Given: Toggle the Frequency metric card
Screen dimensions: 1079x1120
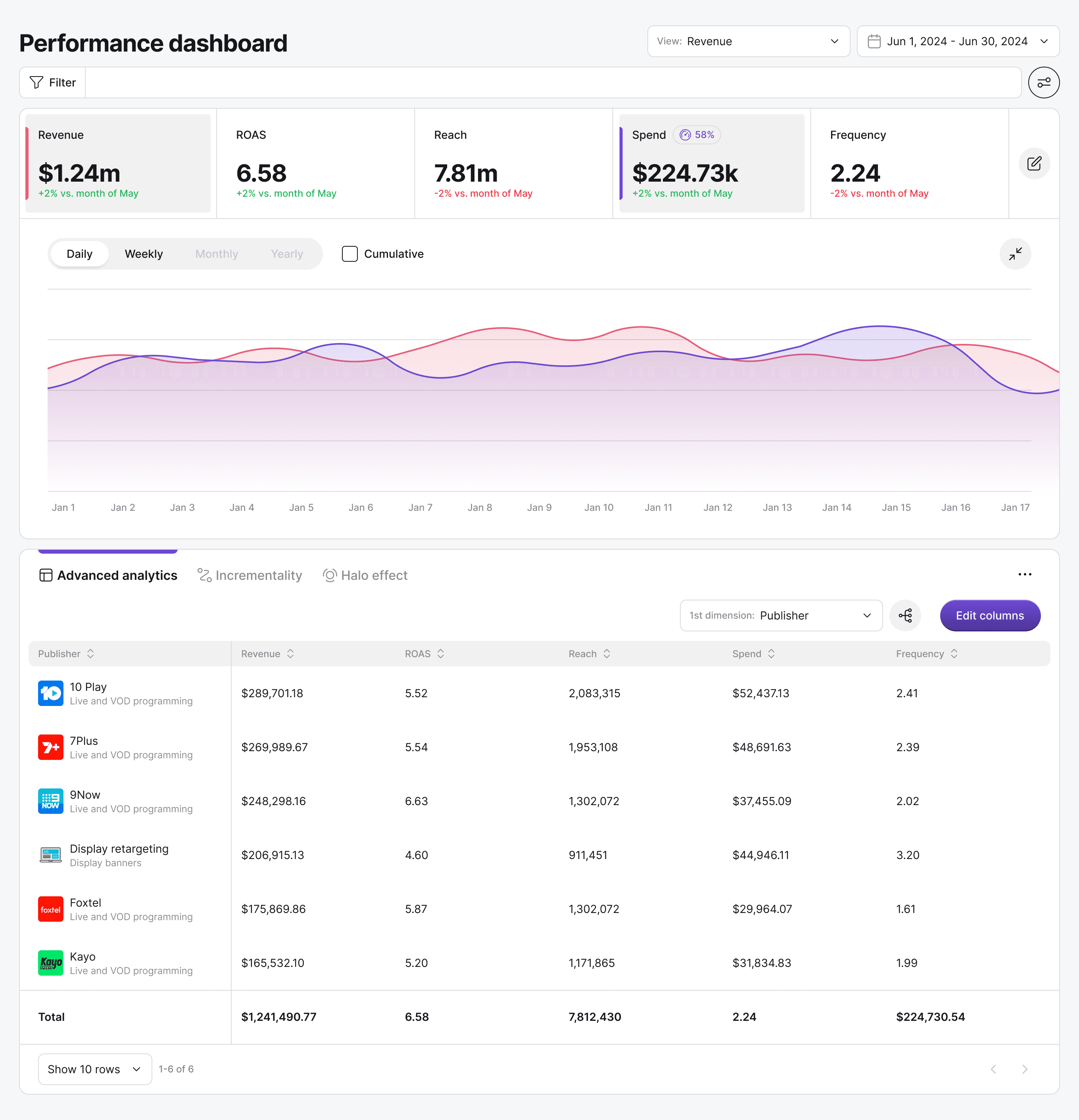Looking at the screenshot, I should coord(910,163).
